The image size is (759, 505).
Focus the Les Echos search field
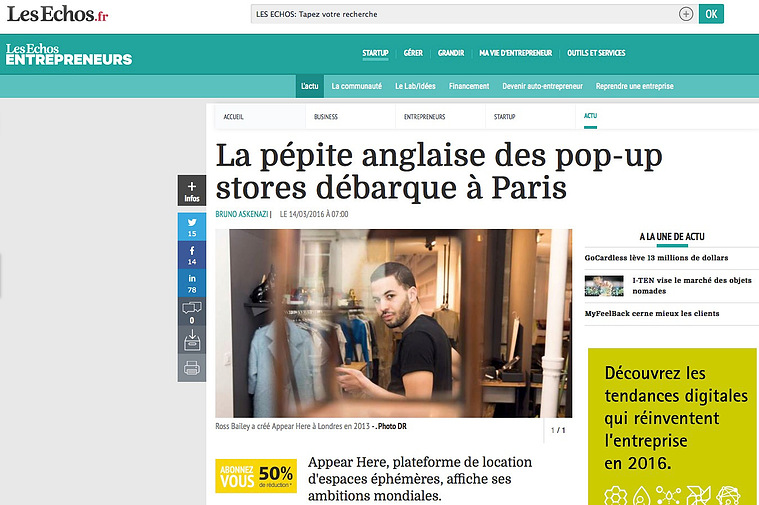pyautogui.click(x=465, y=14)
